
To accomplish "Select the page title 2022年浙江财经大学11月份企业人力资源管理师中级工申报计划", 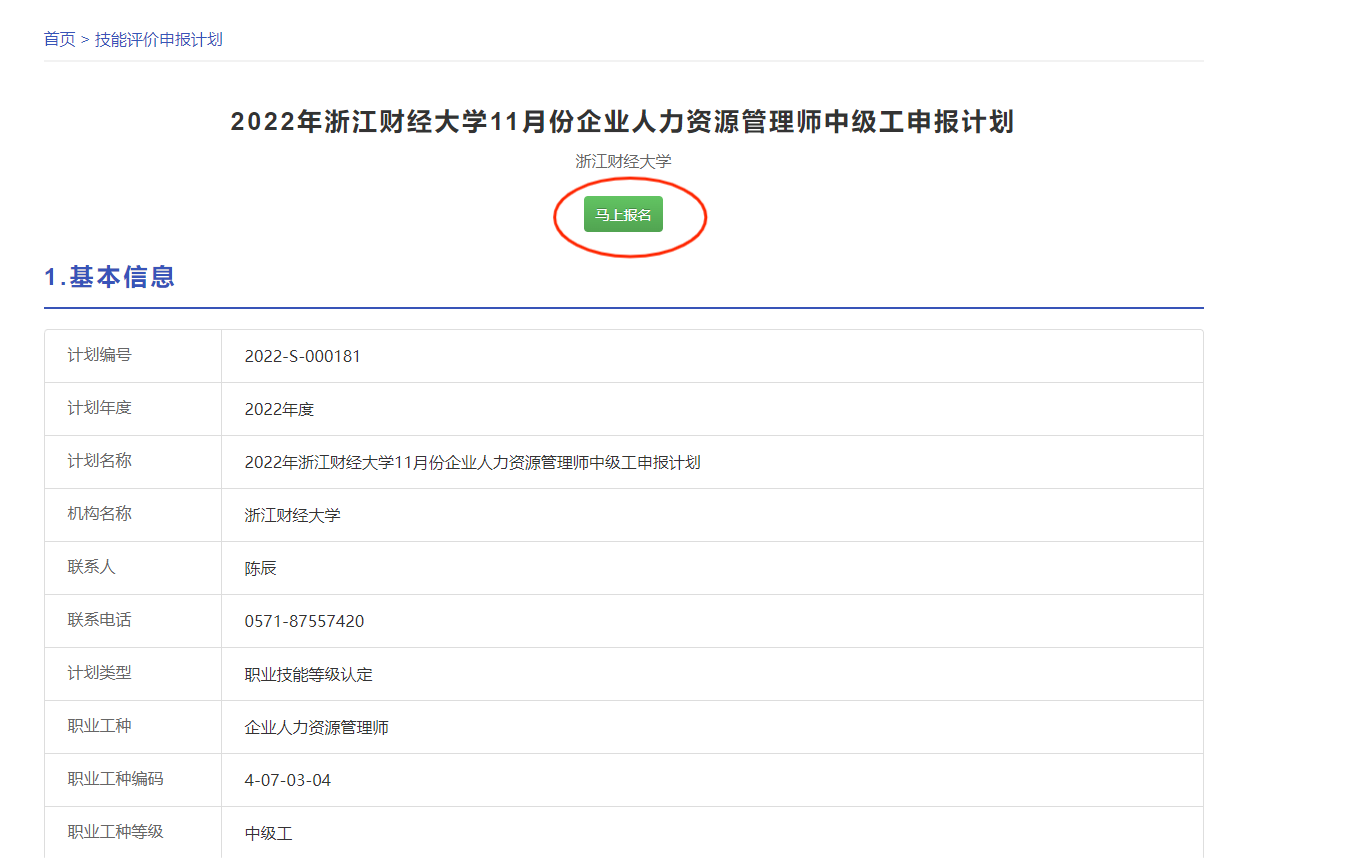I will (x=622, y=122).
